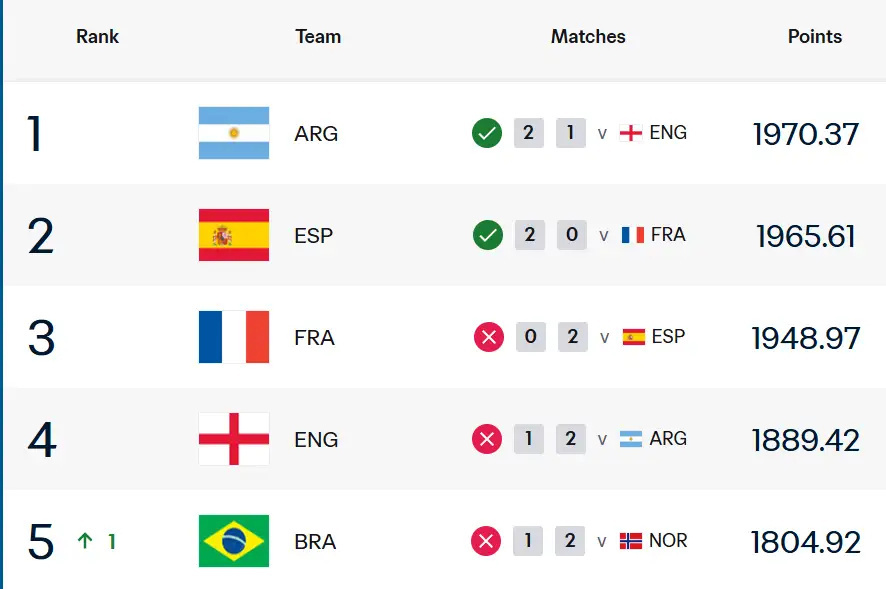Click the Brazil flag in rank 5
This screenshot has height=589, width=886.
point(234,541)
